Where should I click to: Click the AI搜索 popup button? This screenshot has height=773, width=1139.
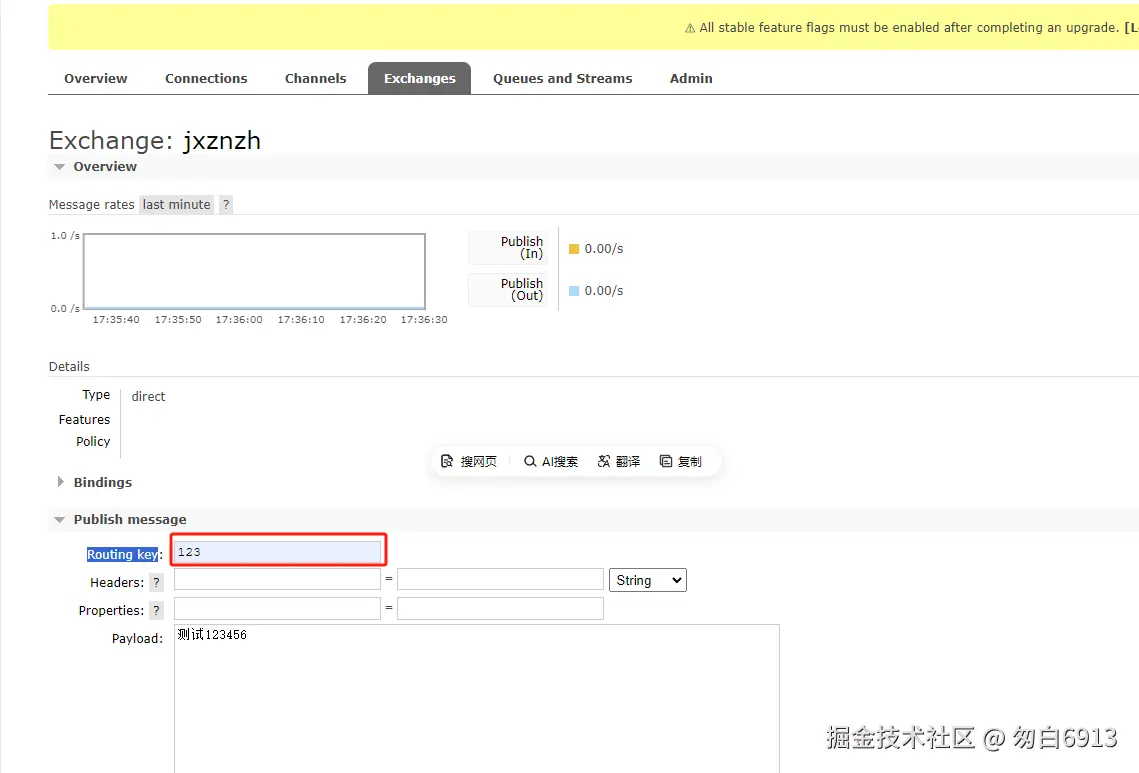click(551, 461)
